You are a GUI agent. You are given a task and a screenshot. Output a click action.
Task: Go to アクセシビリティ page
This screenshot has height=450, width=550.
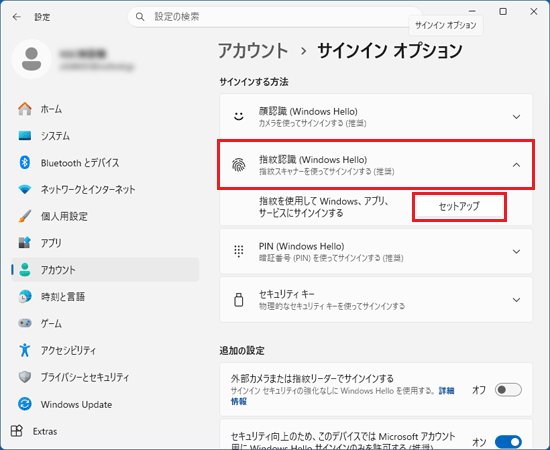[x=105, y=350]
